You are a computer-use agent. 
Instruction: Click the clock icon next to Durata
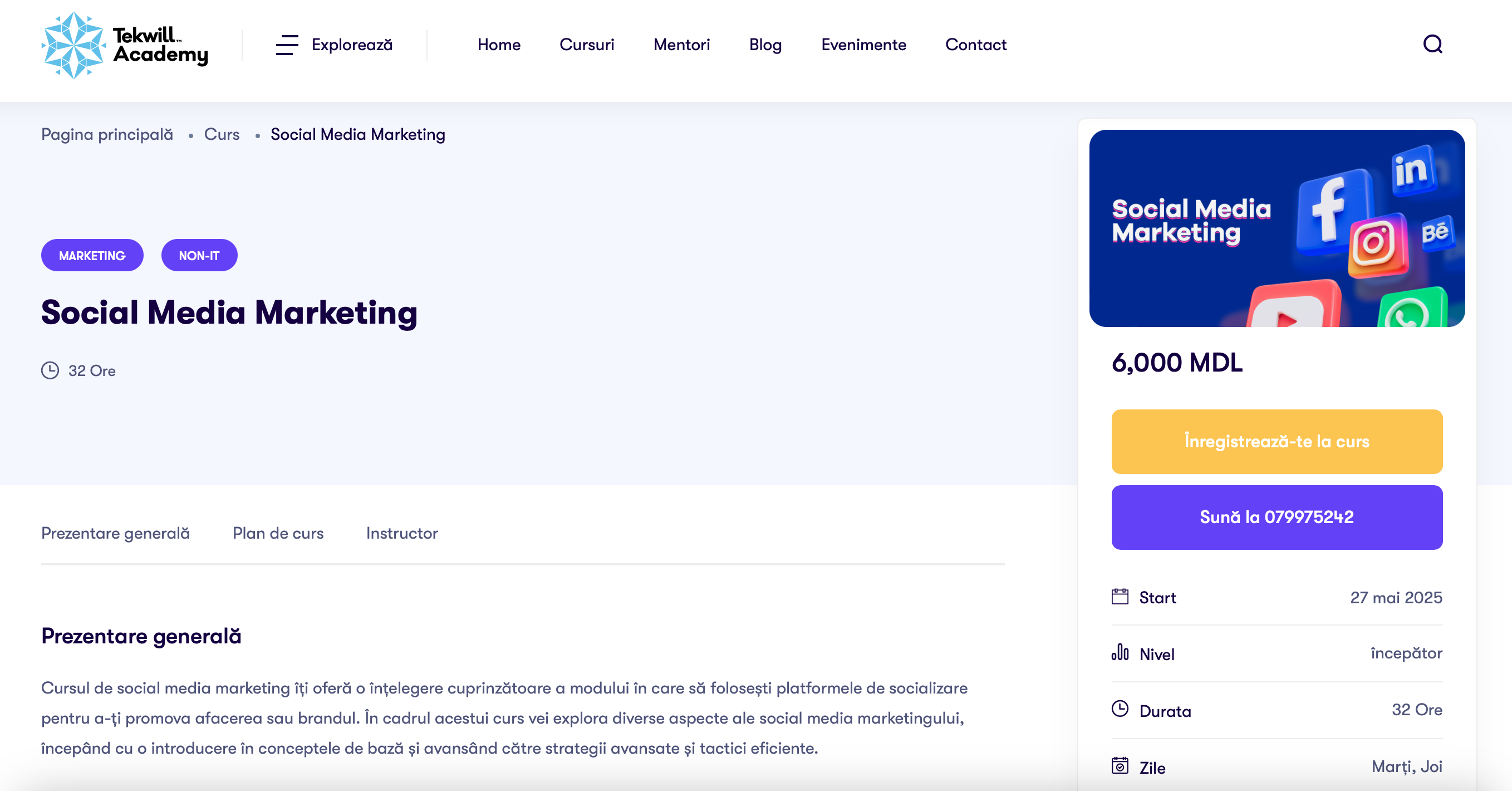(x=1120, y=709)
